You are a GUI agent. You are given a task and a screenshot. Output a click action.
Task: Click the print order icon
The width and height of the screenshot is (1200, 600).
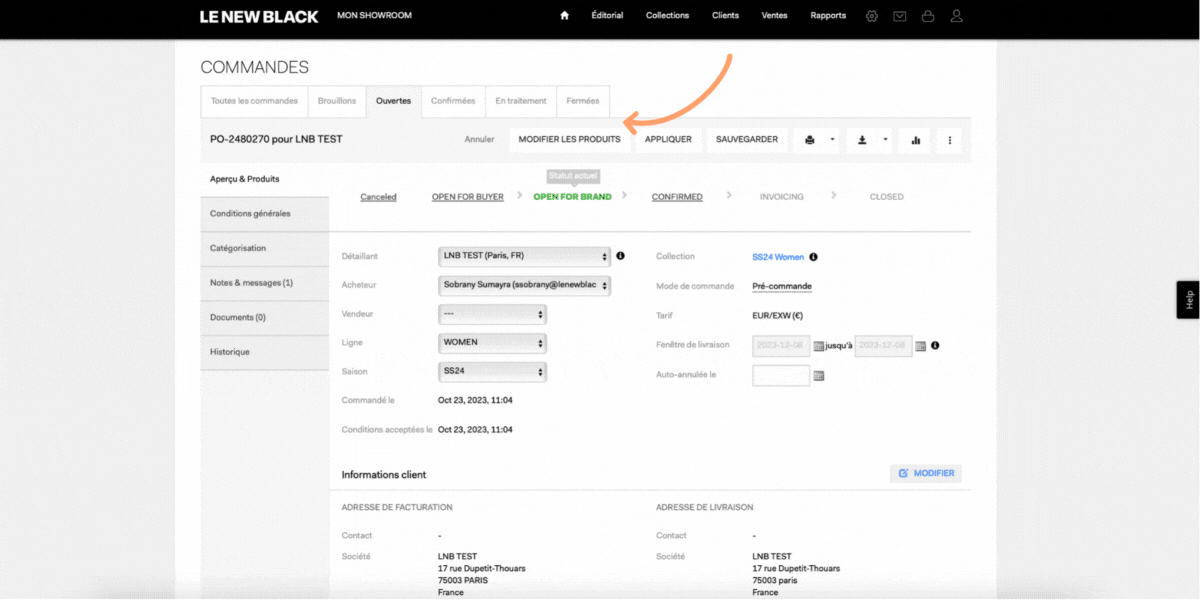click(x=809, y=140)
